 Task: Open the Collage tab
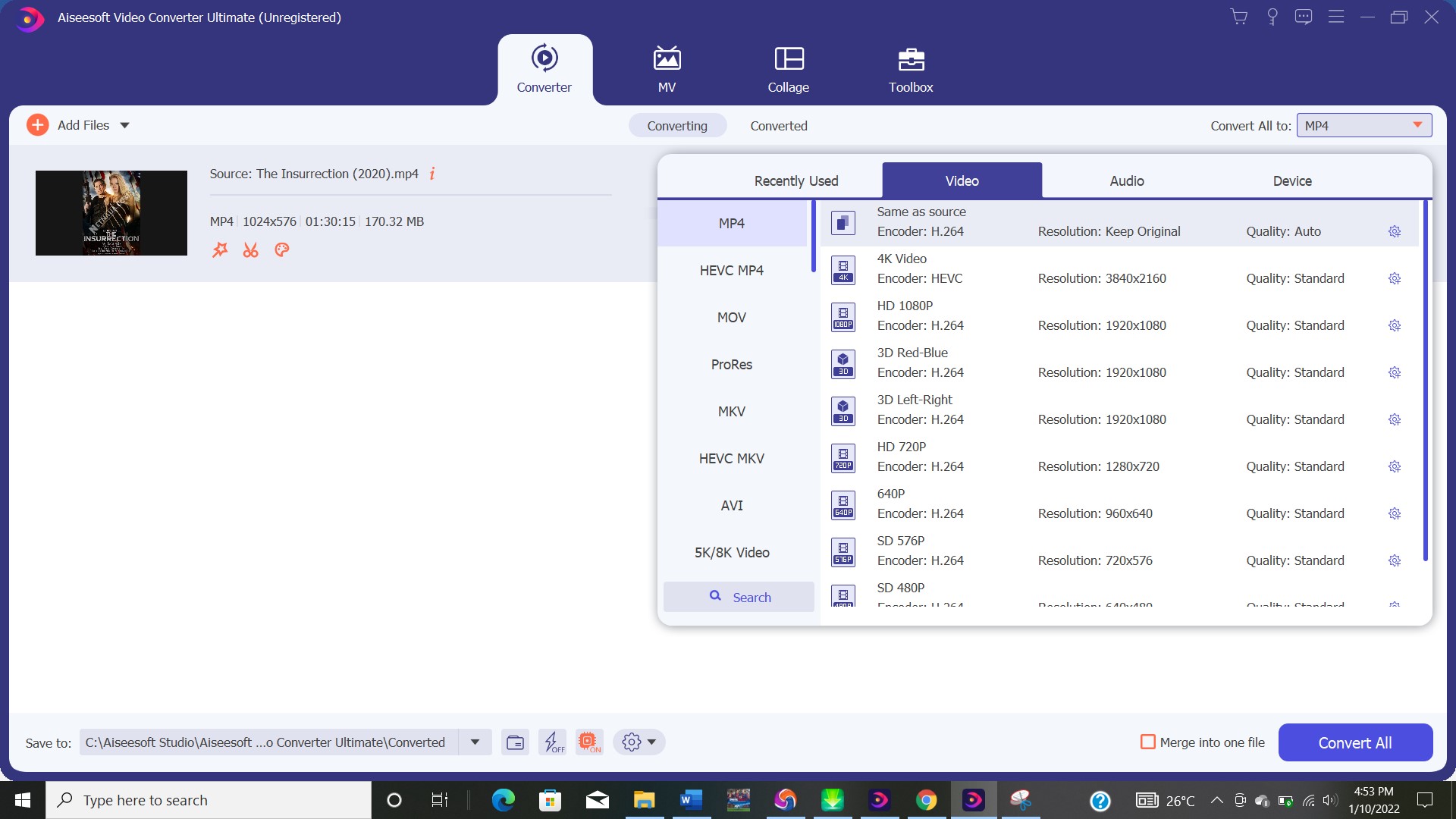789,70
